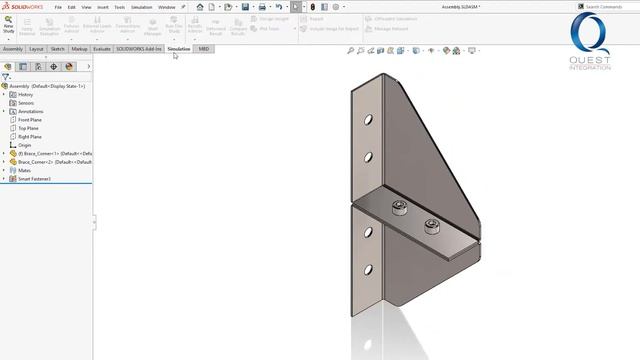This screenshot has width=640, height=360.
Task: Open the Edit menu
Action: (x=71, y=7)
